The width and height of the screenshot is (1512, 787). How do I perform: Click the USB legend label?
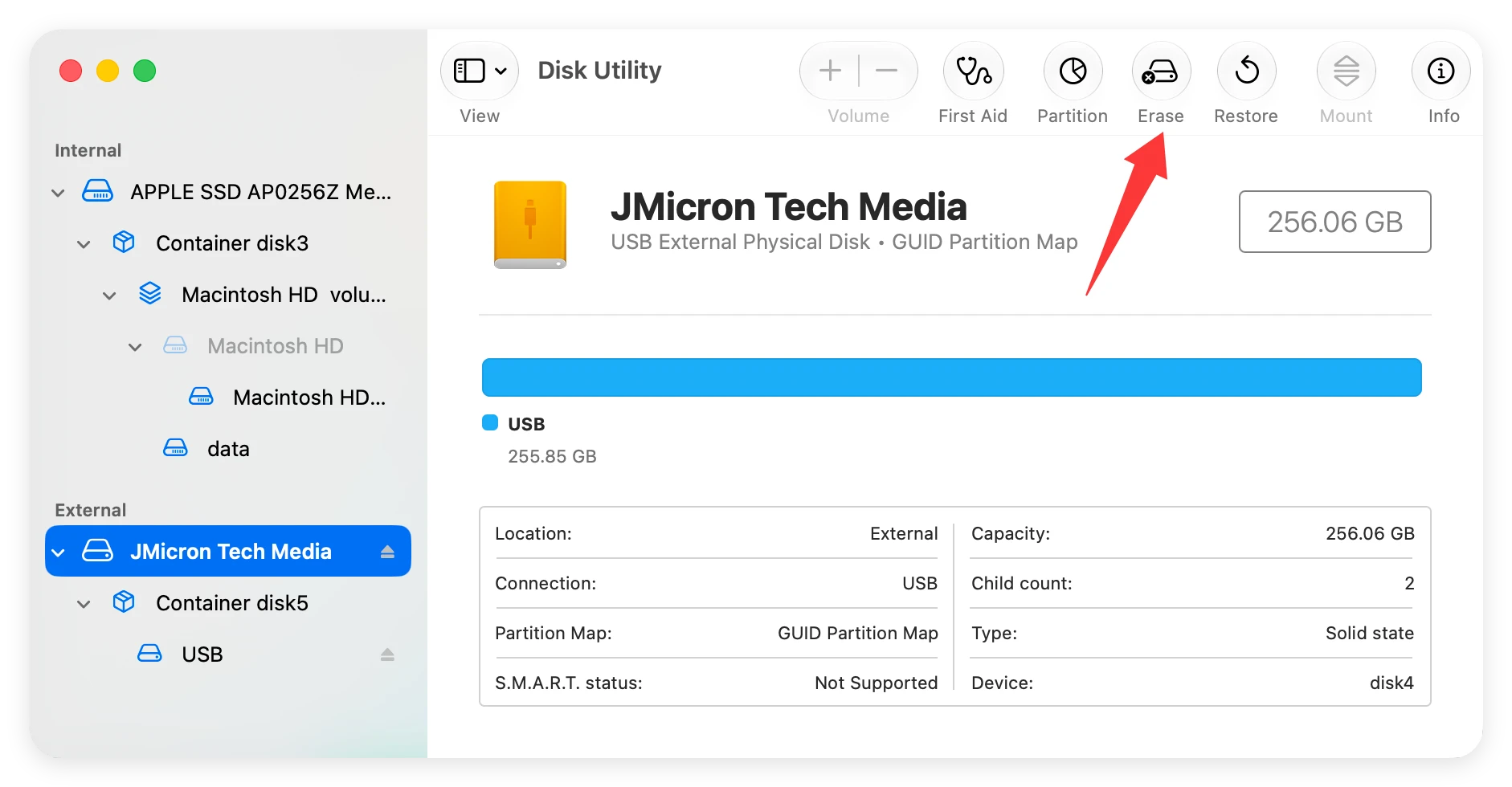click(x=526, y=424)
